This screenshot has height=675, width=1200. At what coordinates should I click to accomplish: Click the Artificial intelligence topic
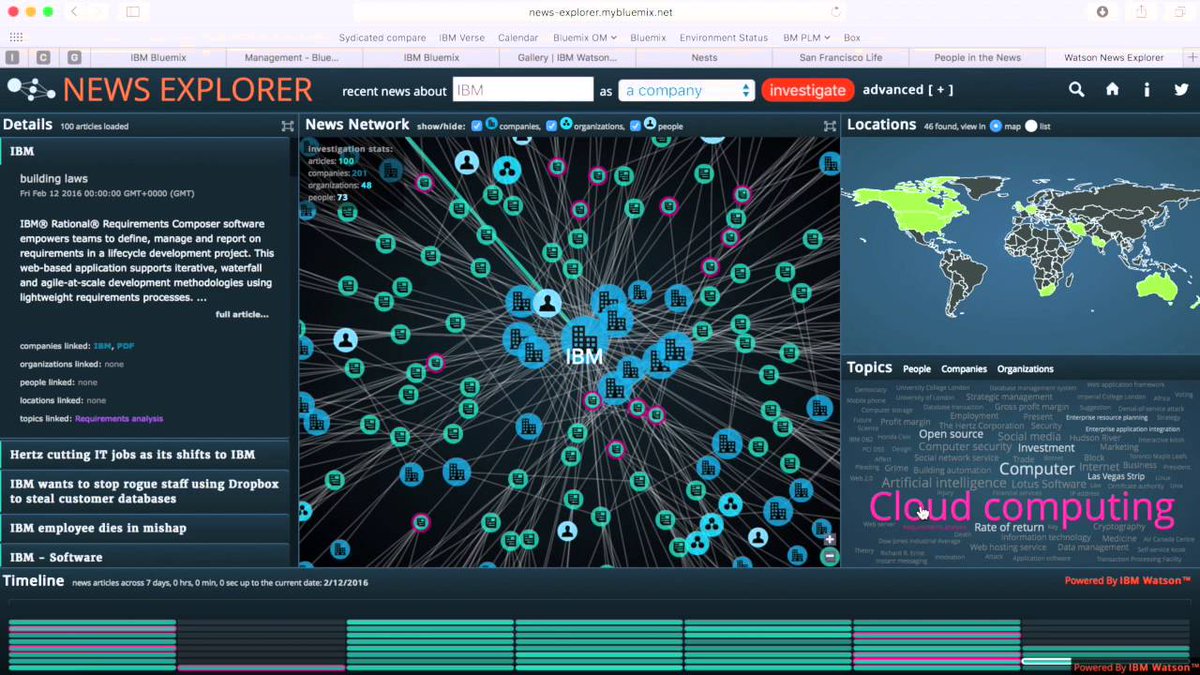944,483
